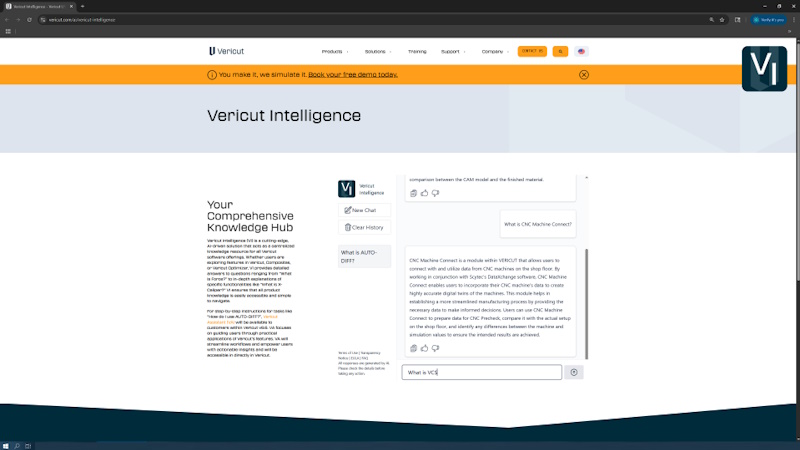Image resolution: width=800 pixels, height=450 pixels.
Task: Dismiss the orange demo banner
Action: 584,75
